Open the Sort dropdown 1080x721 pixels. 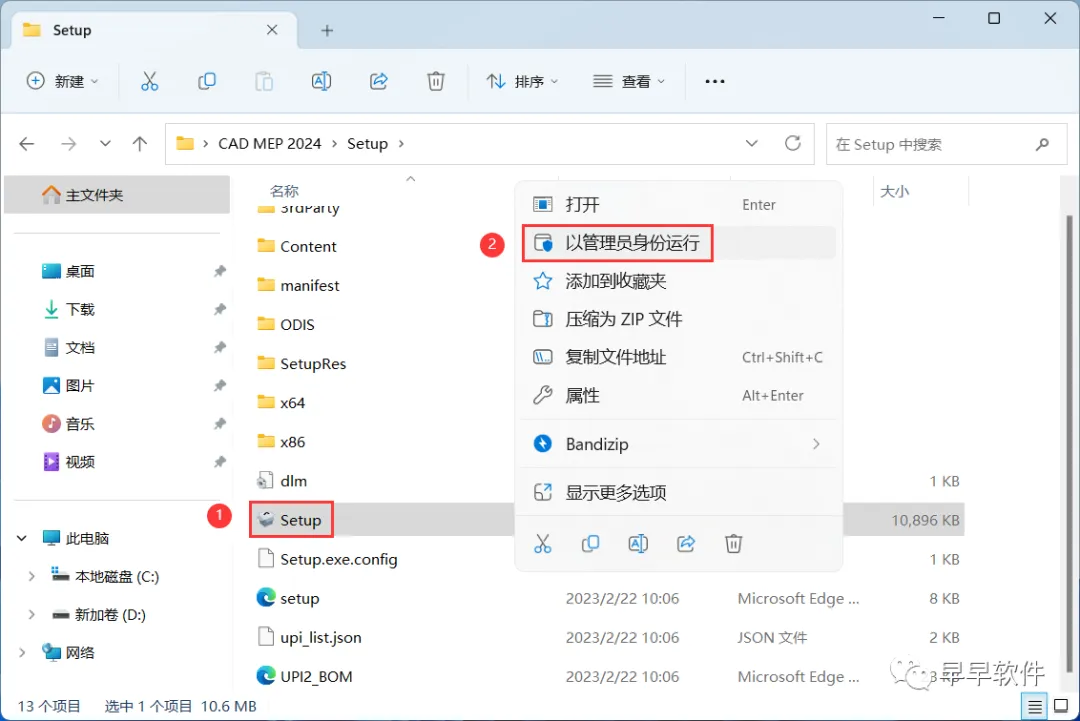[522, 81]
